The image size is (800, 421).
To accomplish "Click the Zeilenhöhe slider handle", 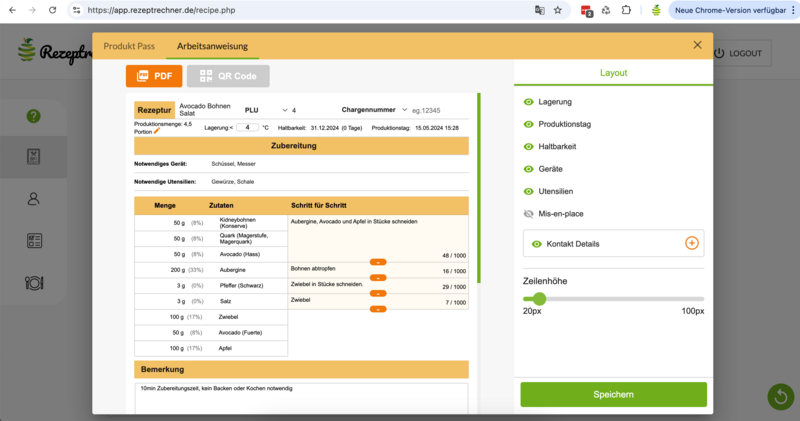I will [x=540, y=299].
